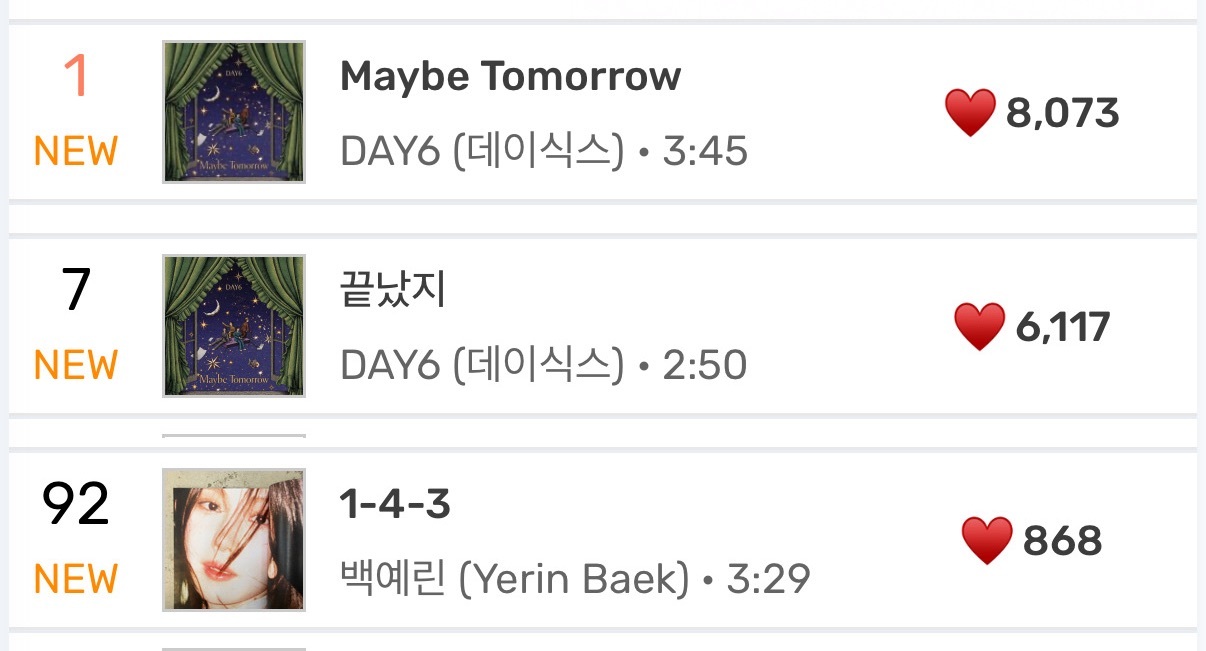Open artist 백예린 (Yerin Baek)
This screenshot has width=1206, height=651.
[x=515, y=578]
